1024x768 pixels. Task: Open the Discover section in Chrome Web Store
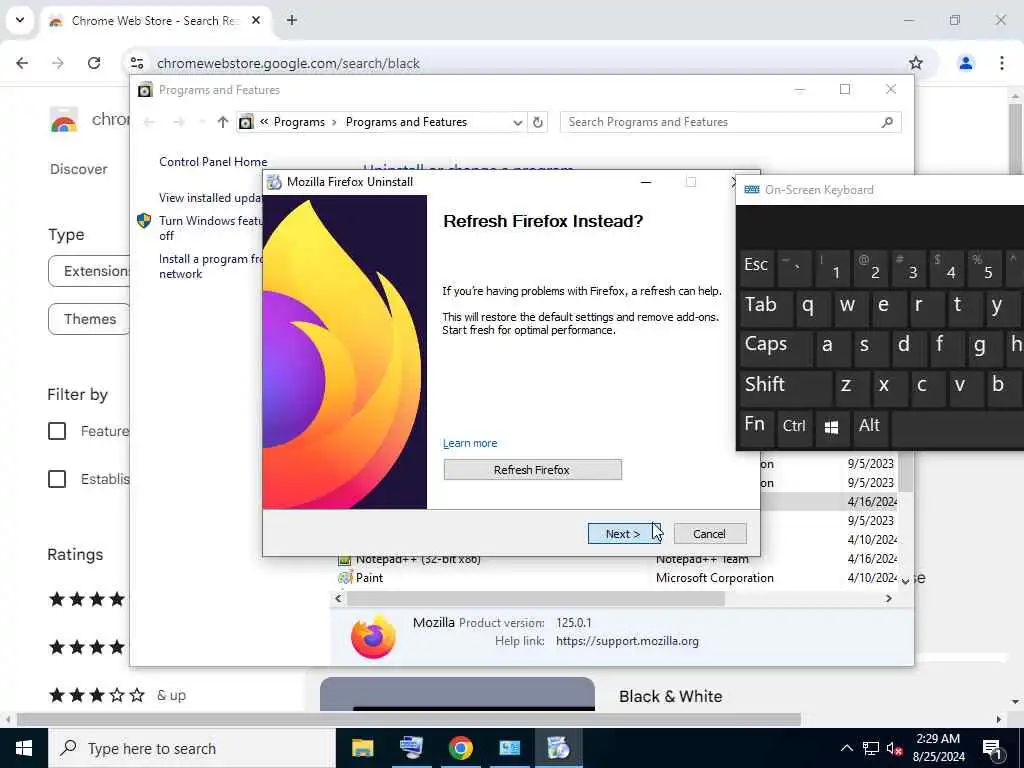point(78,169)
